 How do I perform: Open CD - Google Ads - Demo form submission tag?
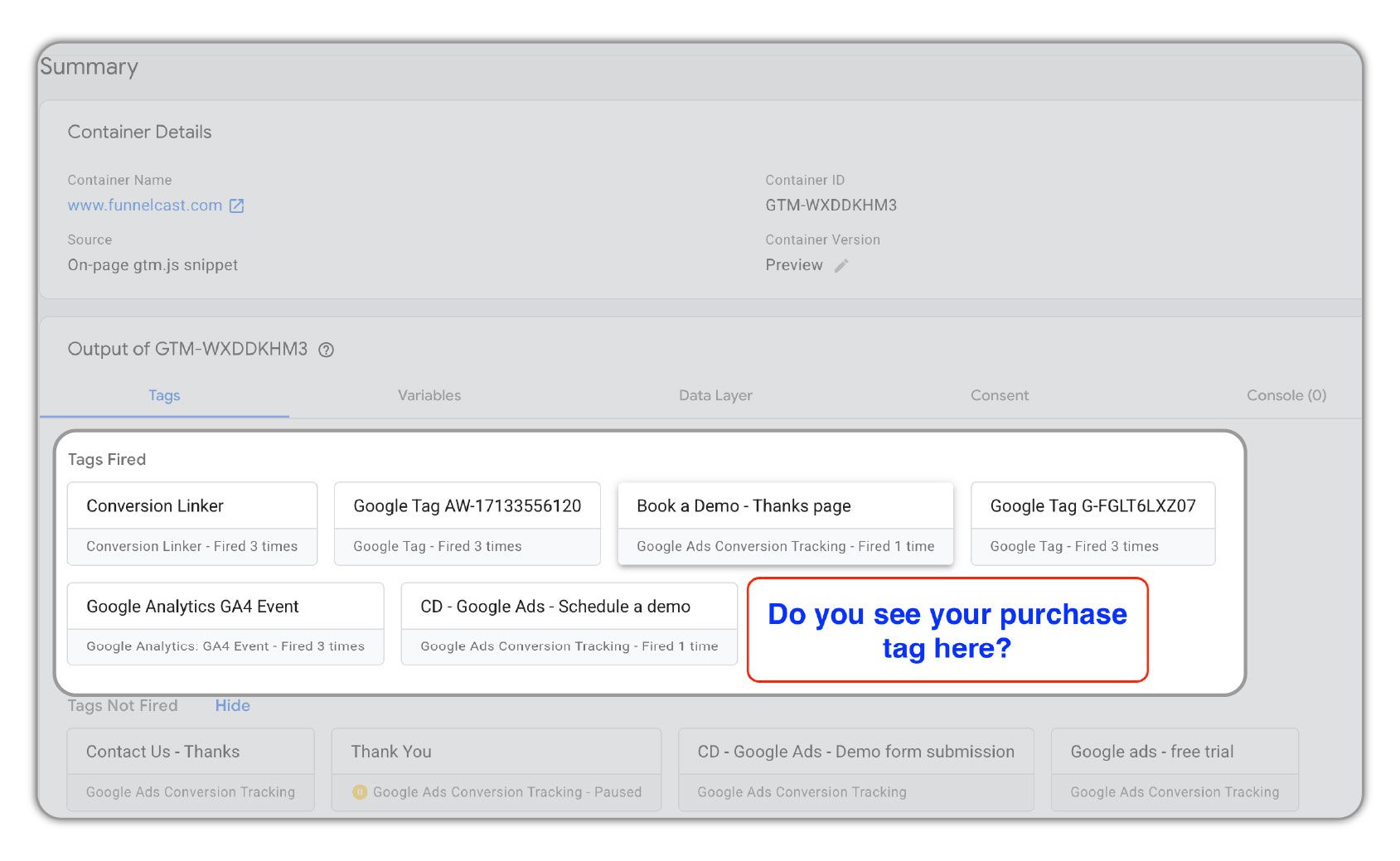pyautogui.click(x=856, y=770)
